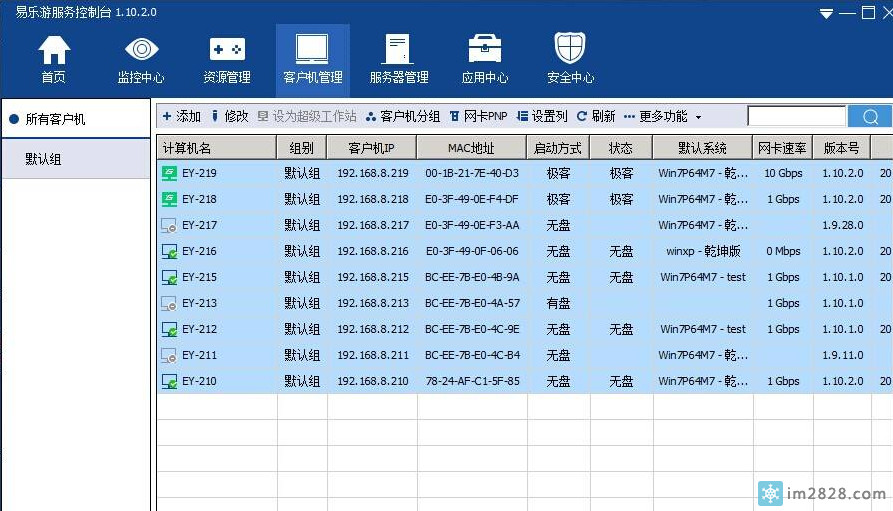Select the 客户机管理 tab
Screen dimensions: 893x511
(313, 59)
